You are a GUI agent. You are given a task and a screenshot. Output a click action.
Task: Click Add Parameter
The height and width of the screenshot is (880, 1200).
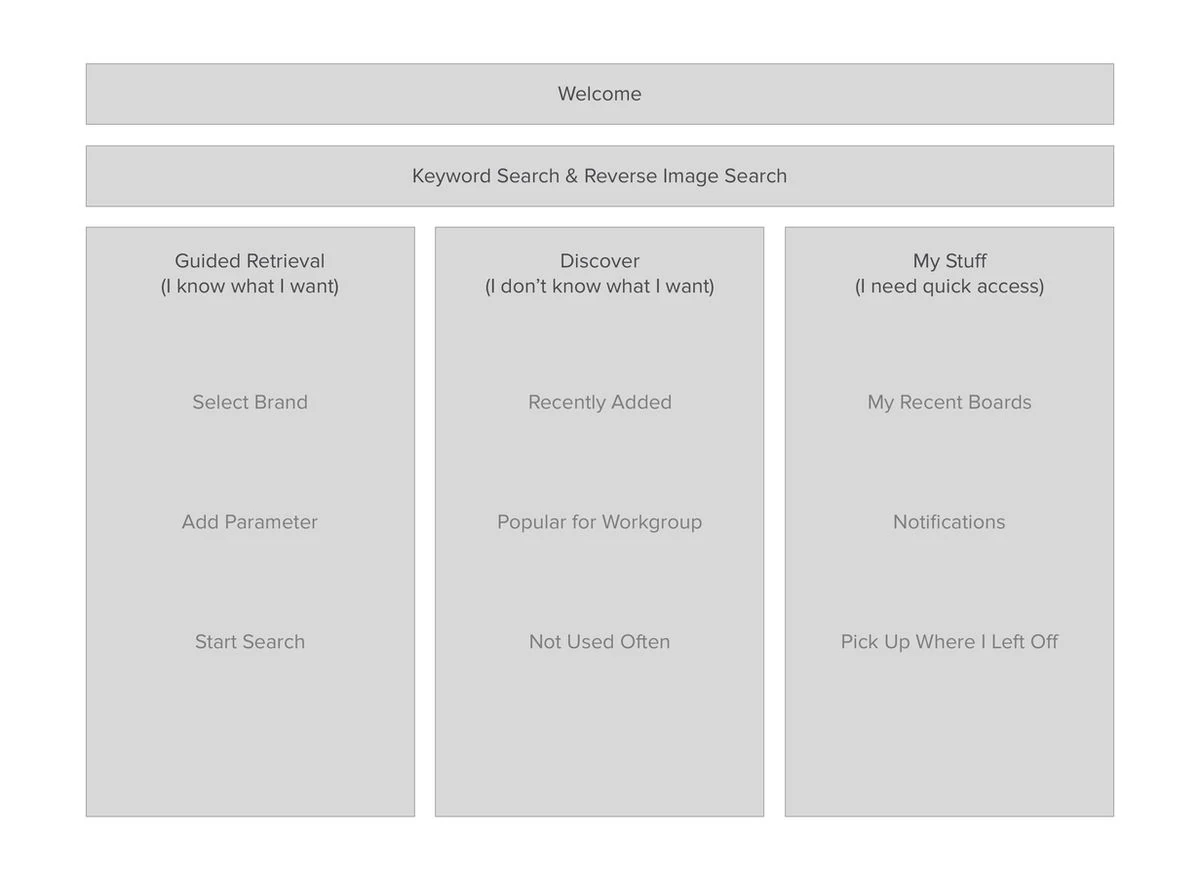(x=250, y=522)
